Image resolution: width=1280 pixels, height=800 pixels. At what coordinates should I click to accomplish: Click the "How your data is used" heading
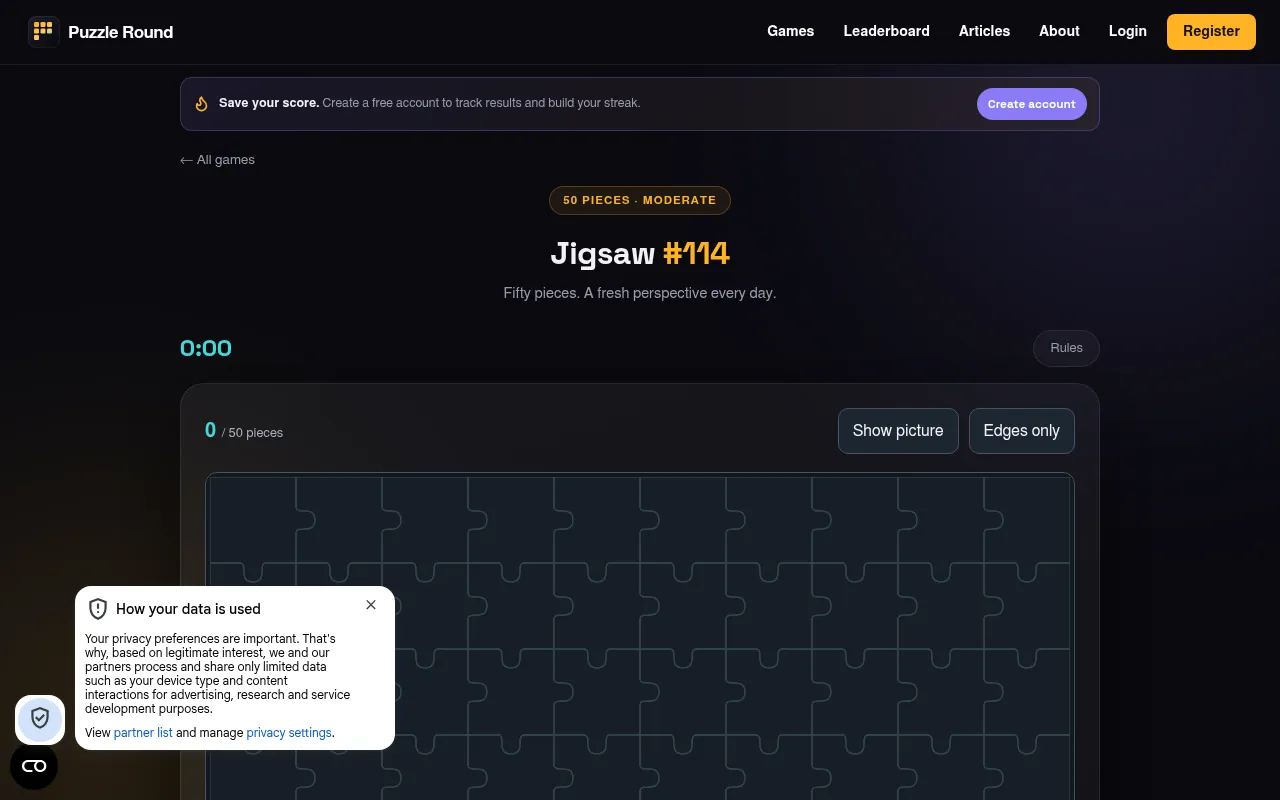(x=188, y=609)
